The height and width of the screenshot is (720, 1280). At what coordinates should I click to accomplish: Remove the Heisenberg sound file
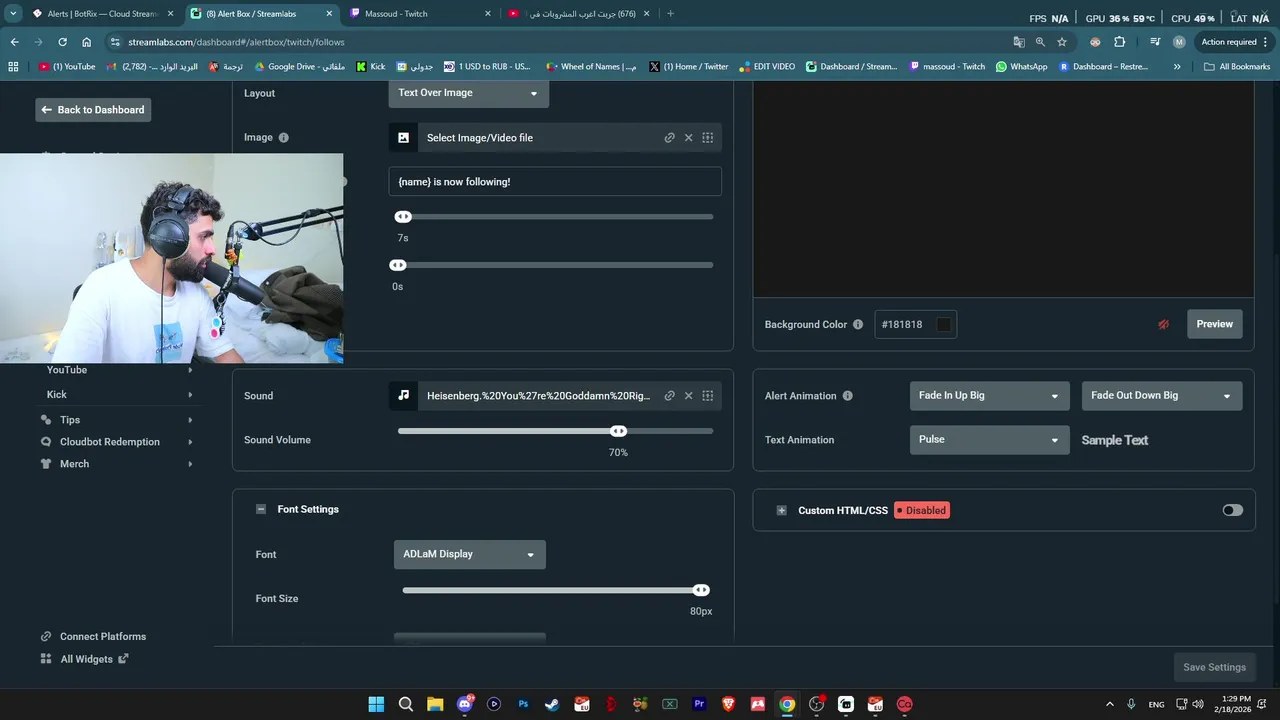[688, 396]
